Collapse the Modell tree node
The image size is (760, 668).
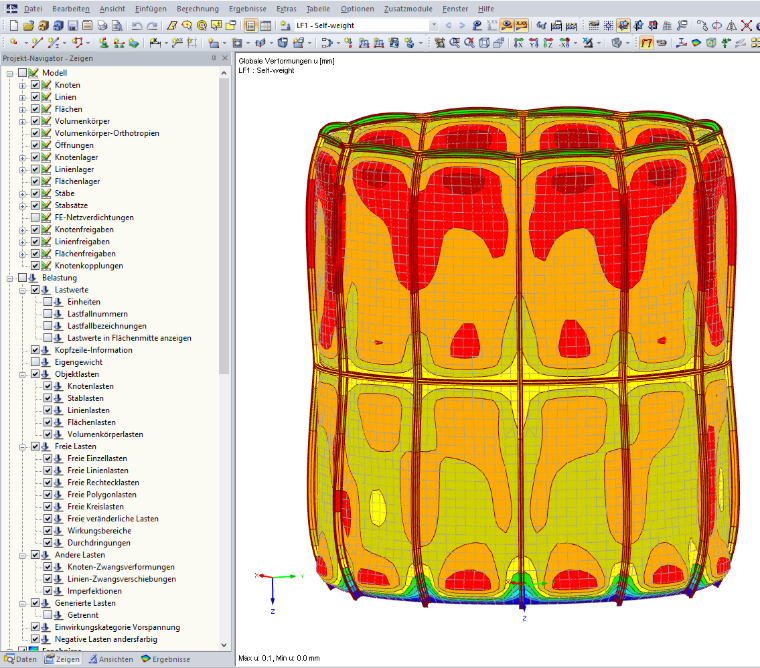click(10, 73)
